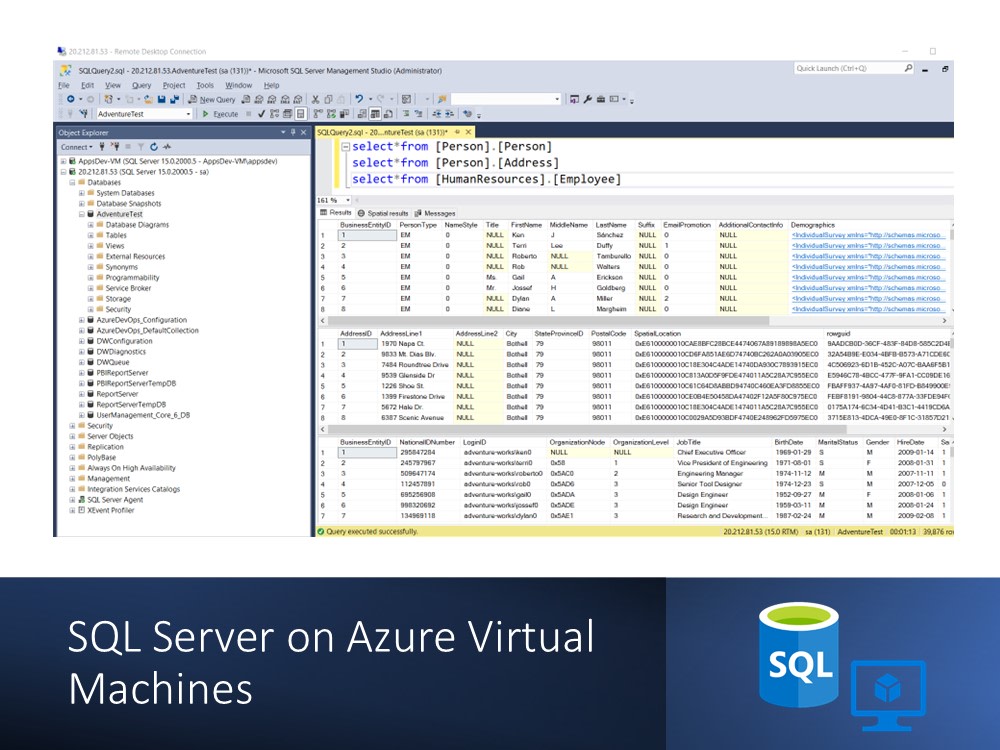Click the Save All icon in the toolbar
1000x750 pixels.
point(175,99)
